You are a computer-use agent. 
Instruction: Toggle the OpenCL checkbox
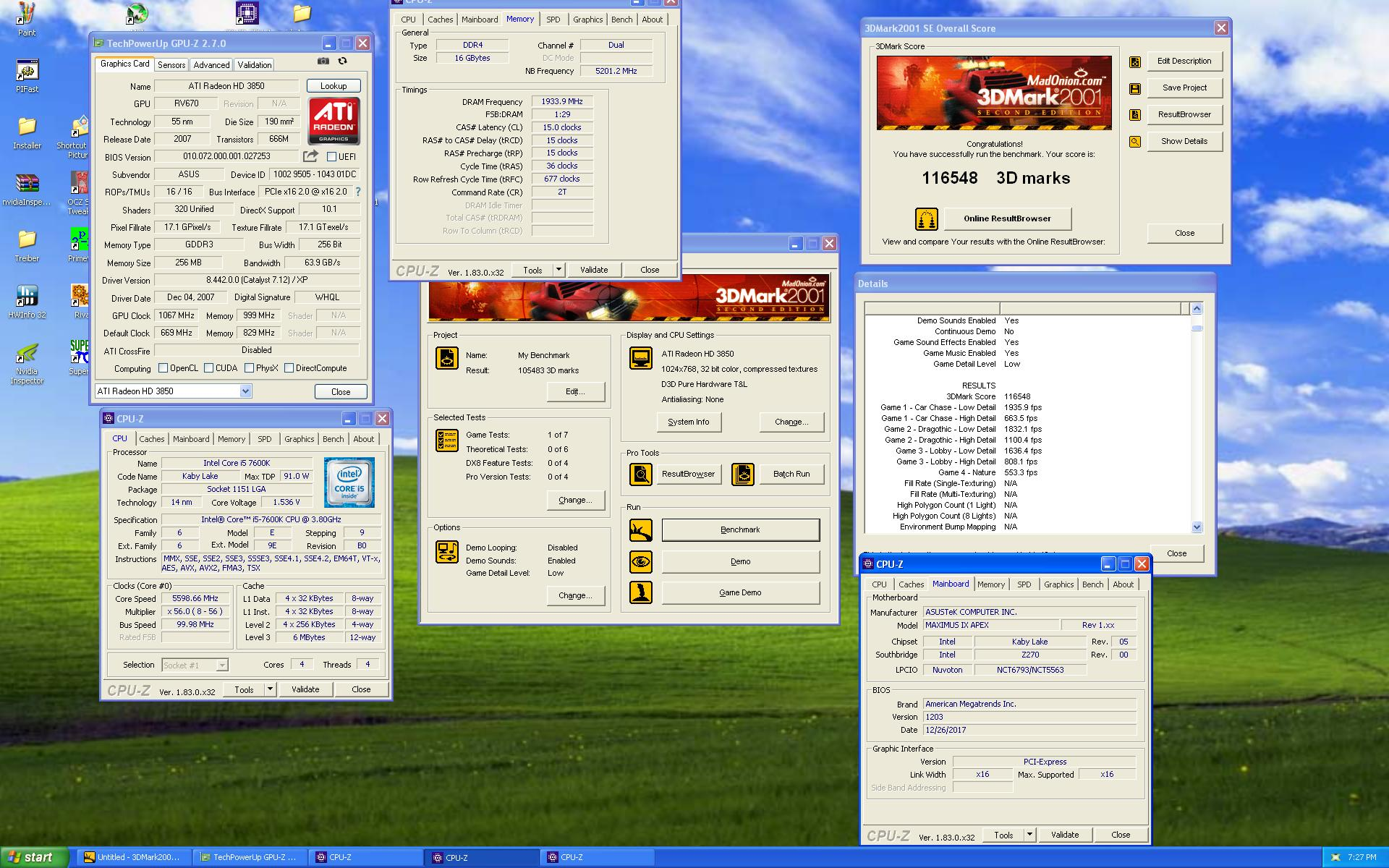pyautogui.click(x=163, y=368)
